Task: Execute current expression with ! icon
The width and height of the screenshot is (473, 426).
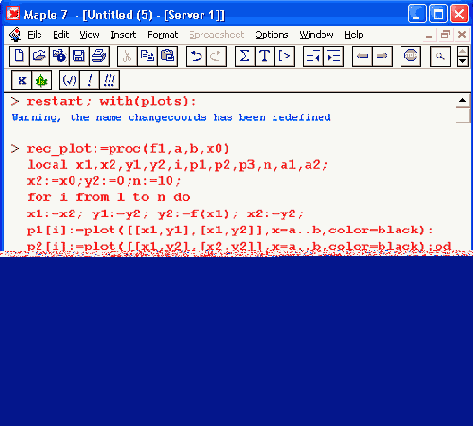Action: pyautogui.click(x=89, y=80)
